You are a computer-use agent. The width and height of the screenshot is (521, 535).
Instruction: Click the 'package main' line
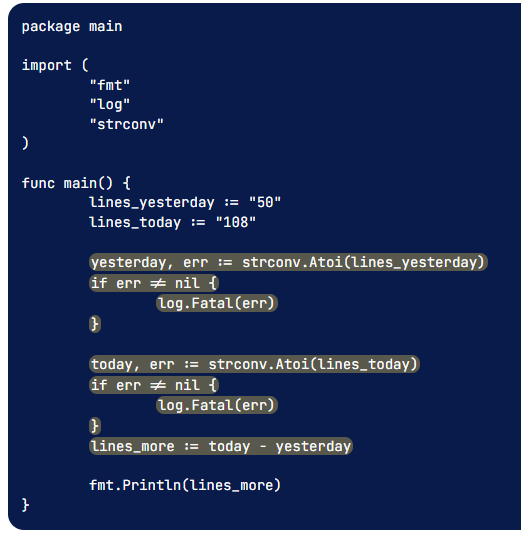coord(72,27)
